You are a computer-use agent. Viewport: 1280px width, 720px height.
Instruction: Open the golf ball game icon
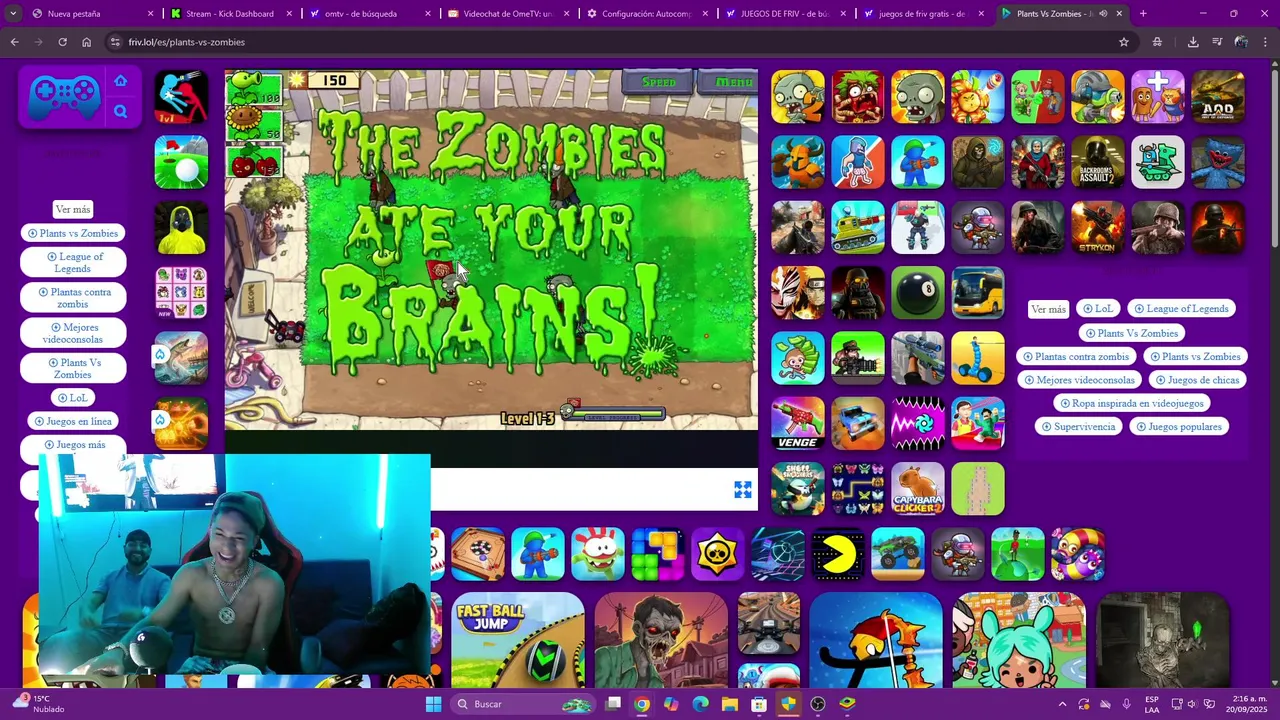(181, 162)
